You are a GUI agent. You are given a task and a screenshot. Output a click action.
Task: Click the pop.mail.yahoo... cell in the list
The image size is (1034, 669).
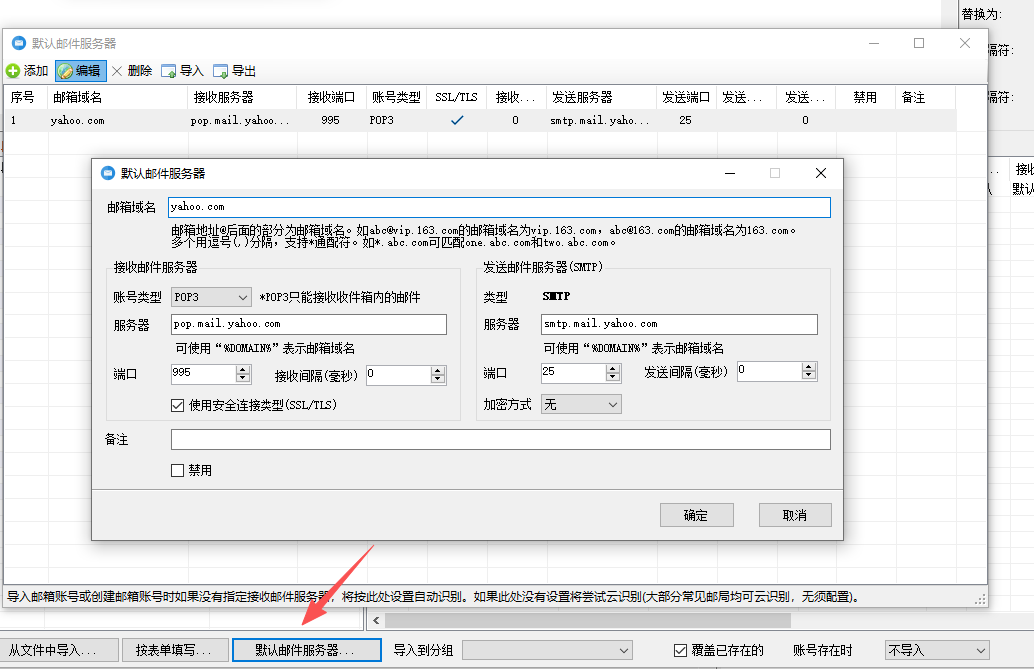pyautogui.click(x=240, y=121)
